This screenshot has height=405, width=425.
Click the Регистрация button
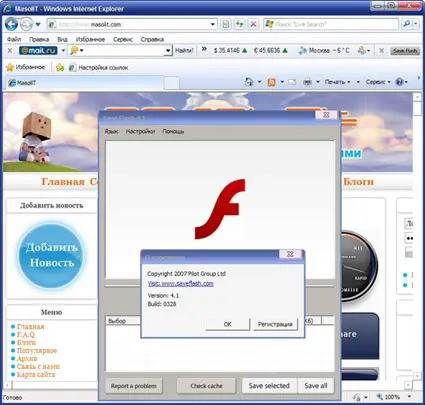[x=275, y=324]
